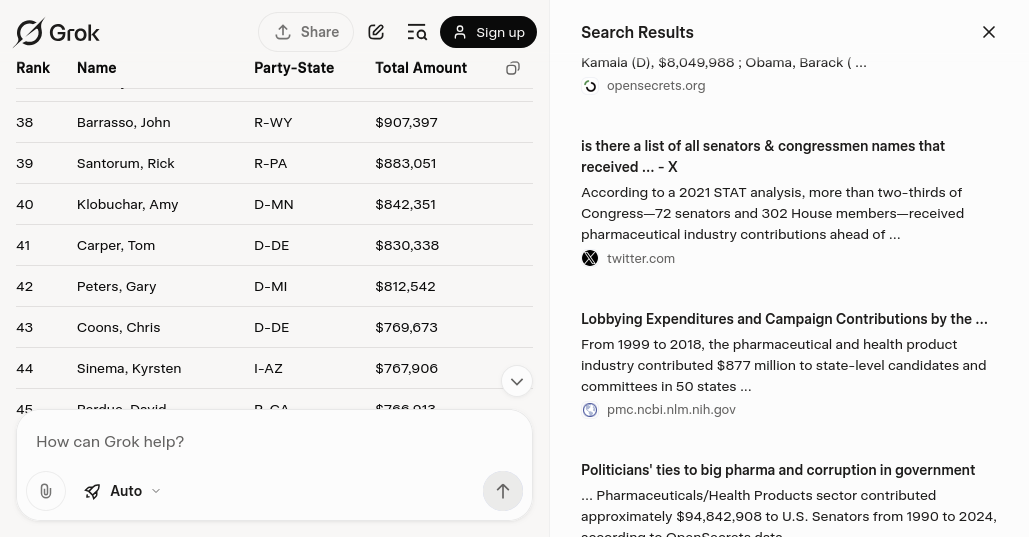Select the 'Coons, Chris' cell
Screen dimensions: 1029x537
pyautogui.click(x=118, y=328)
